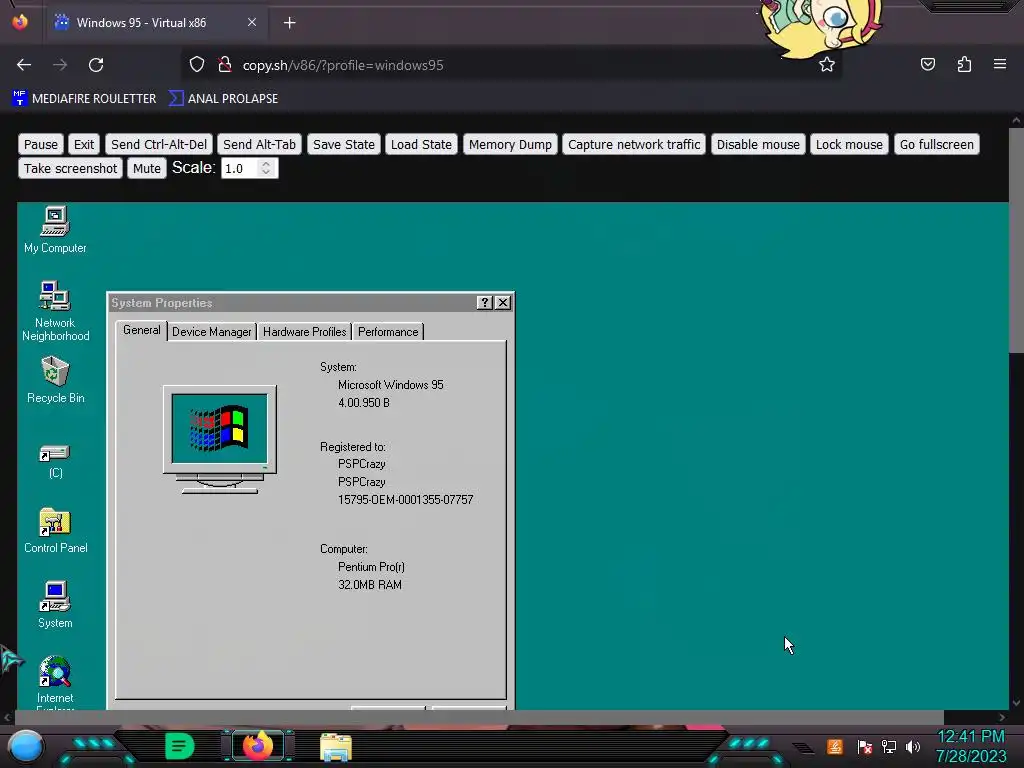Open the taskbar clock and date
The height and width of the screenshot is (768, 1024).
(x=970, y=746)
